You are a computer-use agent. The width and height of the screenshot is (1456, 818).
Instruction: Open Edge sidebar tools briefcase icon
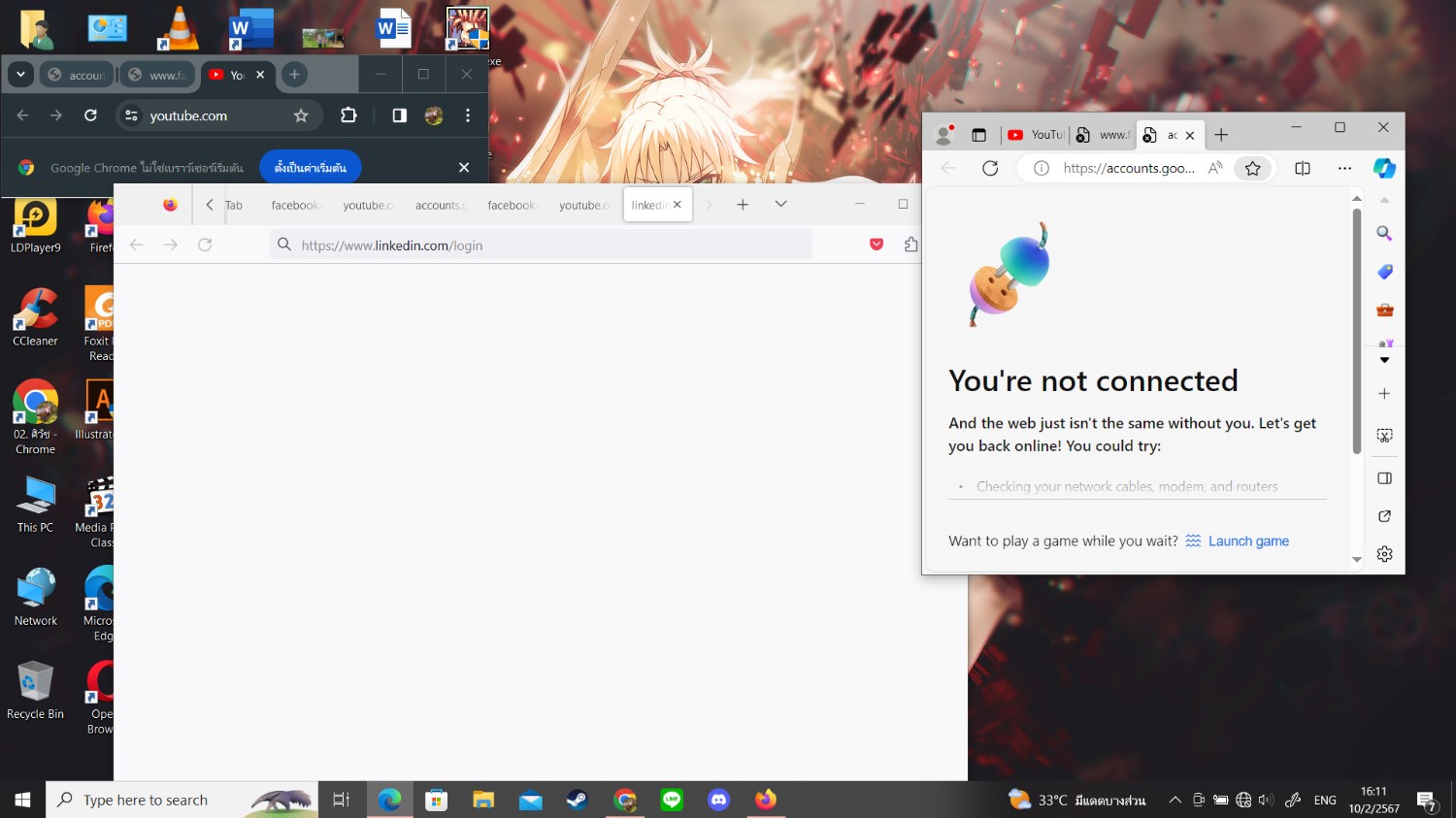point(1385,311)
